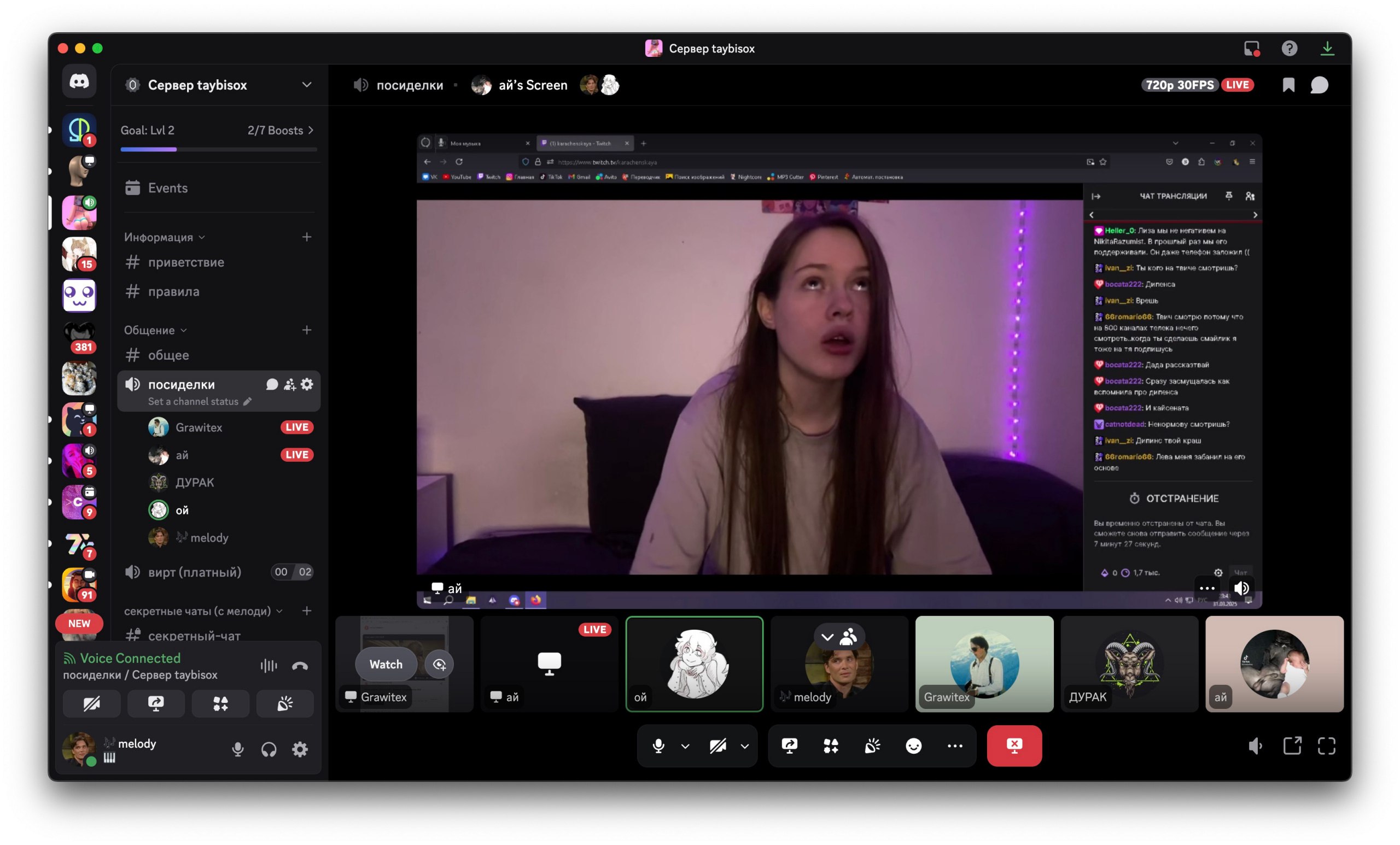
Task: Pop out the stream window
Action: pos(1292,746)
